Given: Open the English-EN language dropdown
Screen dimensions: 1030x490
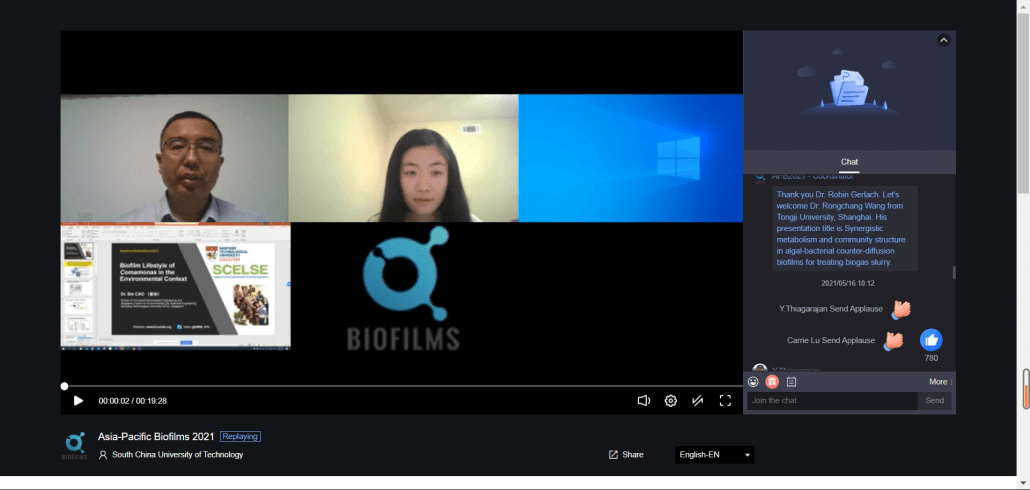Looking at the screenshot, I should [714, 455].
